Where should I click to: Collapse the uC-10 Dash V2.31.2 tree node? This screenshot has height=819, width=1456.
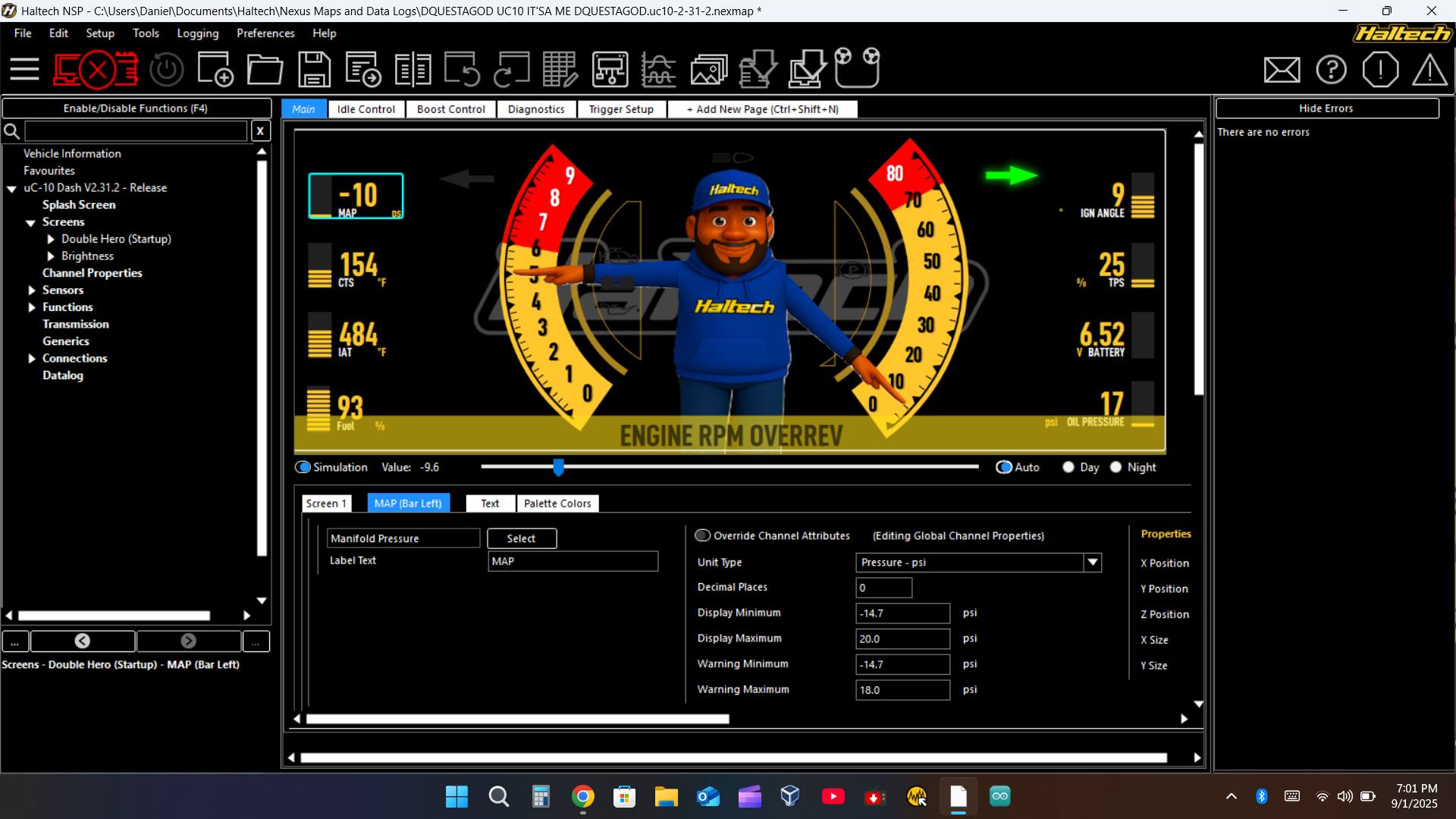pos(12,188)
